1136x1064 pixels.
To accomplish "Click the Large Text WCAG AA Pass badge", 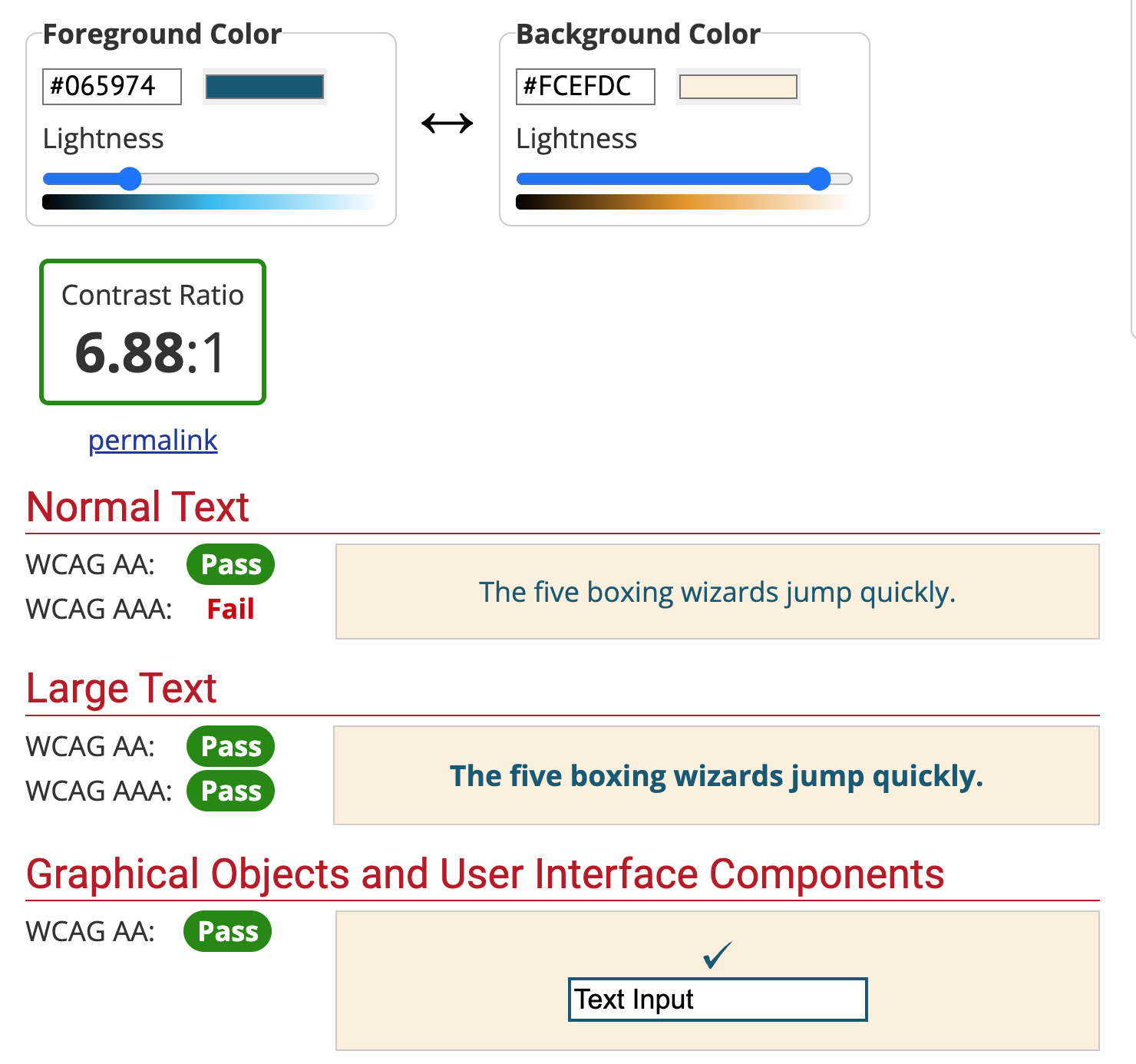I will pyautogui.click(x=230, y=746).
